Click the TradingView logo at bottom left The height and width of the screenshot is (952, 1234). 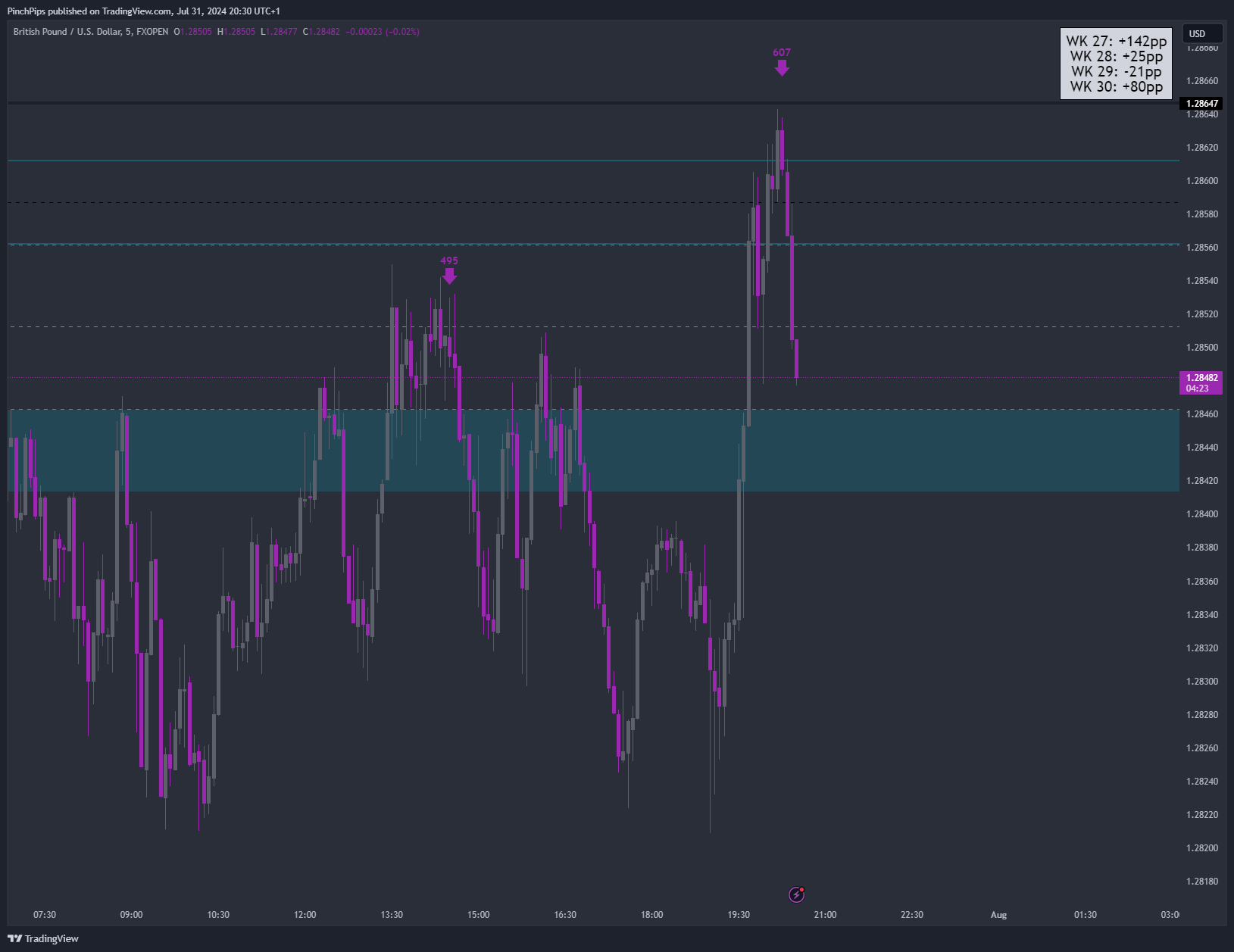43,938
